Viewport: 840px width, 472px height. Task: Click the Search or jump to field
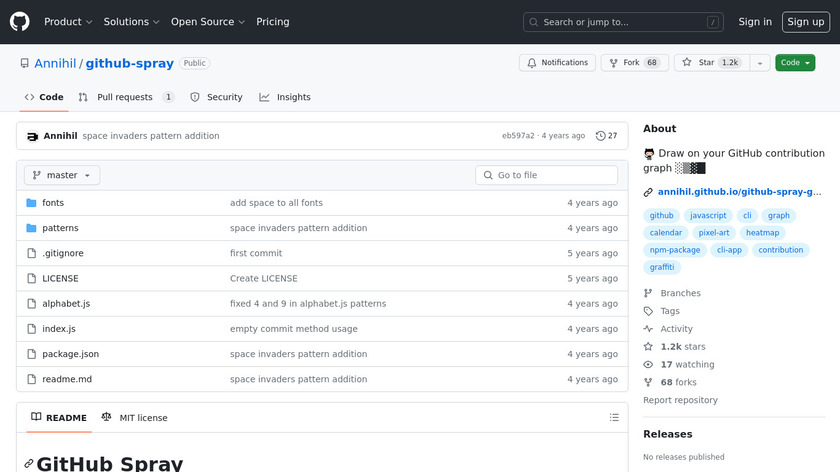click(x=623, y=22)
